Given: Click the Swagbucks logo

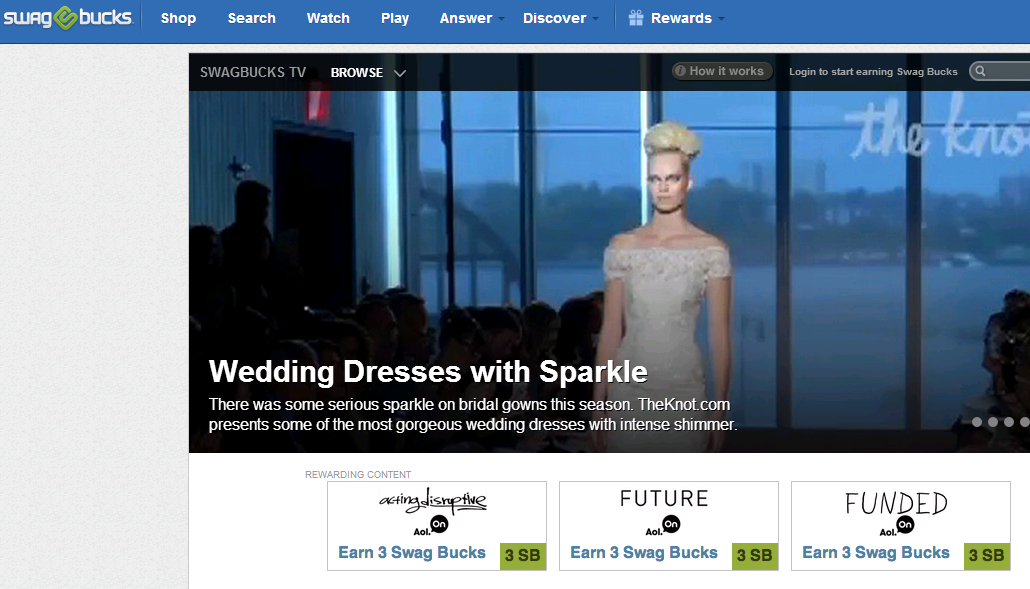Looking at the screenshot, I should pos(68,18).
